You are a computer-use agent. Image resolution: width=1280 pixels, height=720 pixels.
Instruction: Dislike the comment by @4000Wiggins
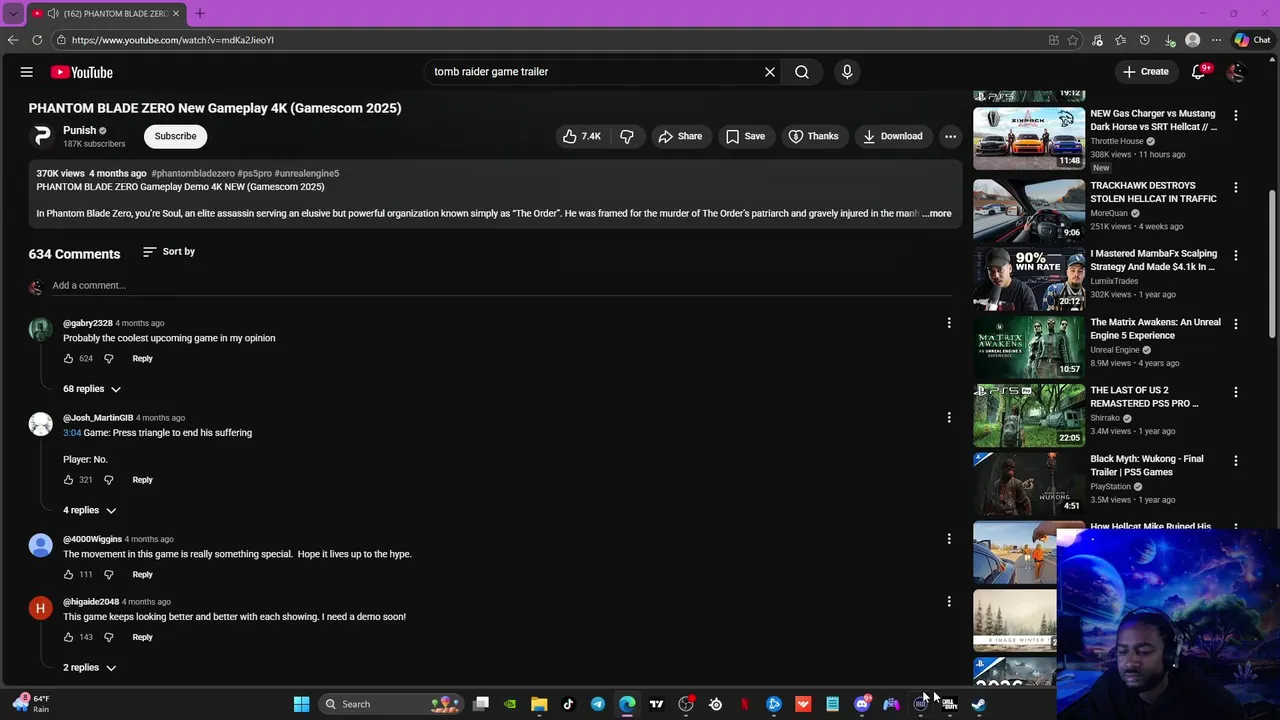[x=109, y=574]
